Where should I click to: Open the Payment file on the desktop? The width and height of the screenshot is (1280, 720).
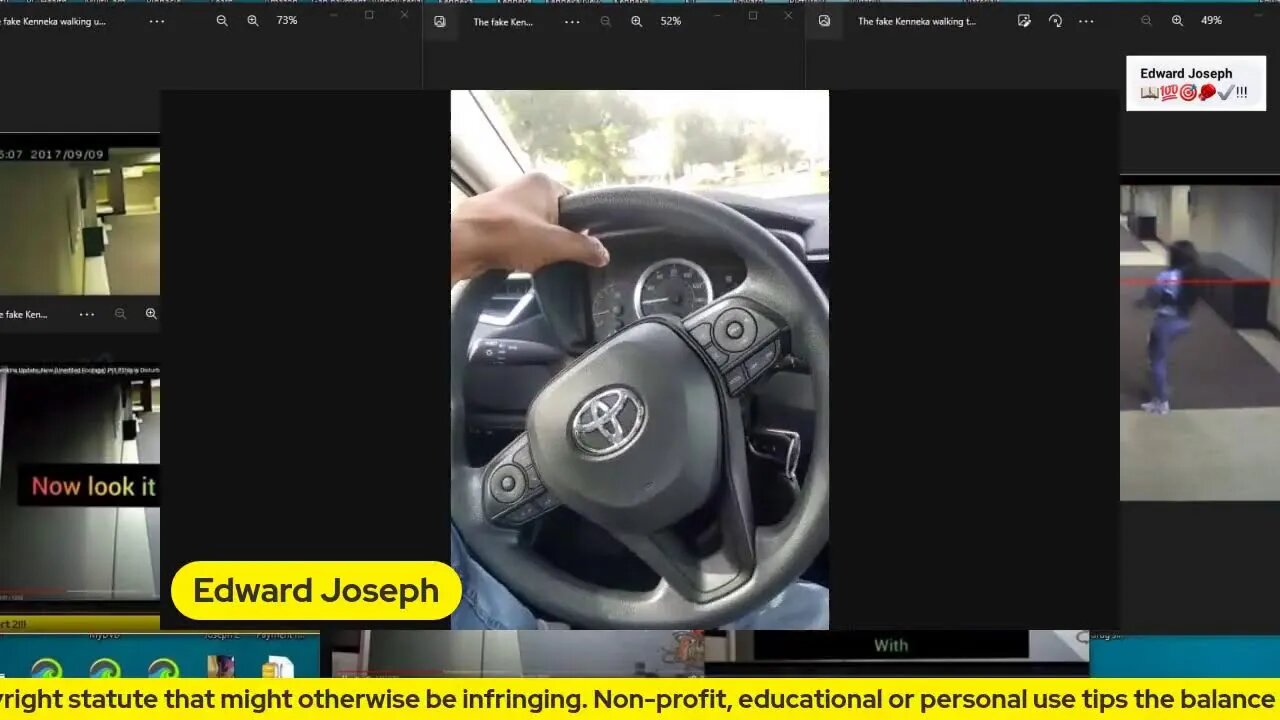[277, 668]
